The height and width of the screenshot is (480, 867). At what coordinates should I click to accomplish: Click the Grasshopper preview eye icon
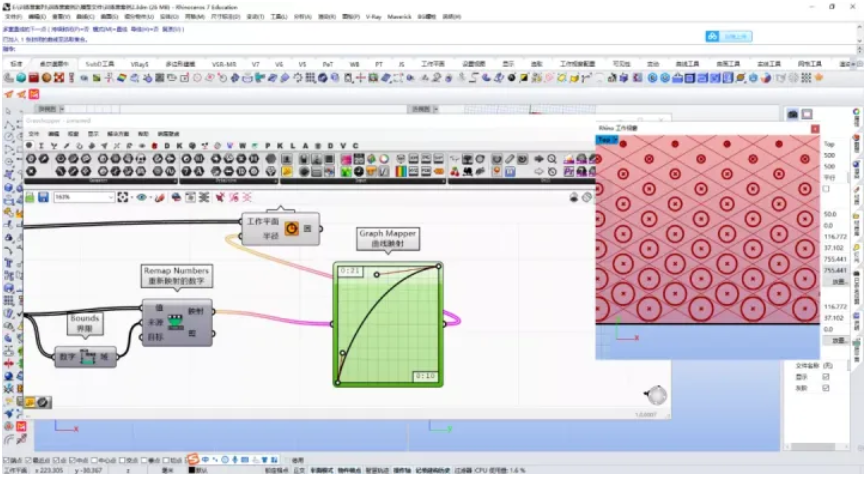[141, 197]
